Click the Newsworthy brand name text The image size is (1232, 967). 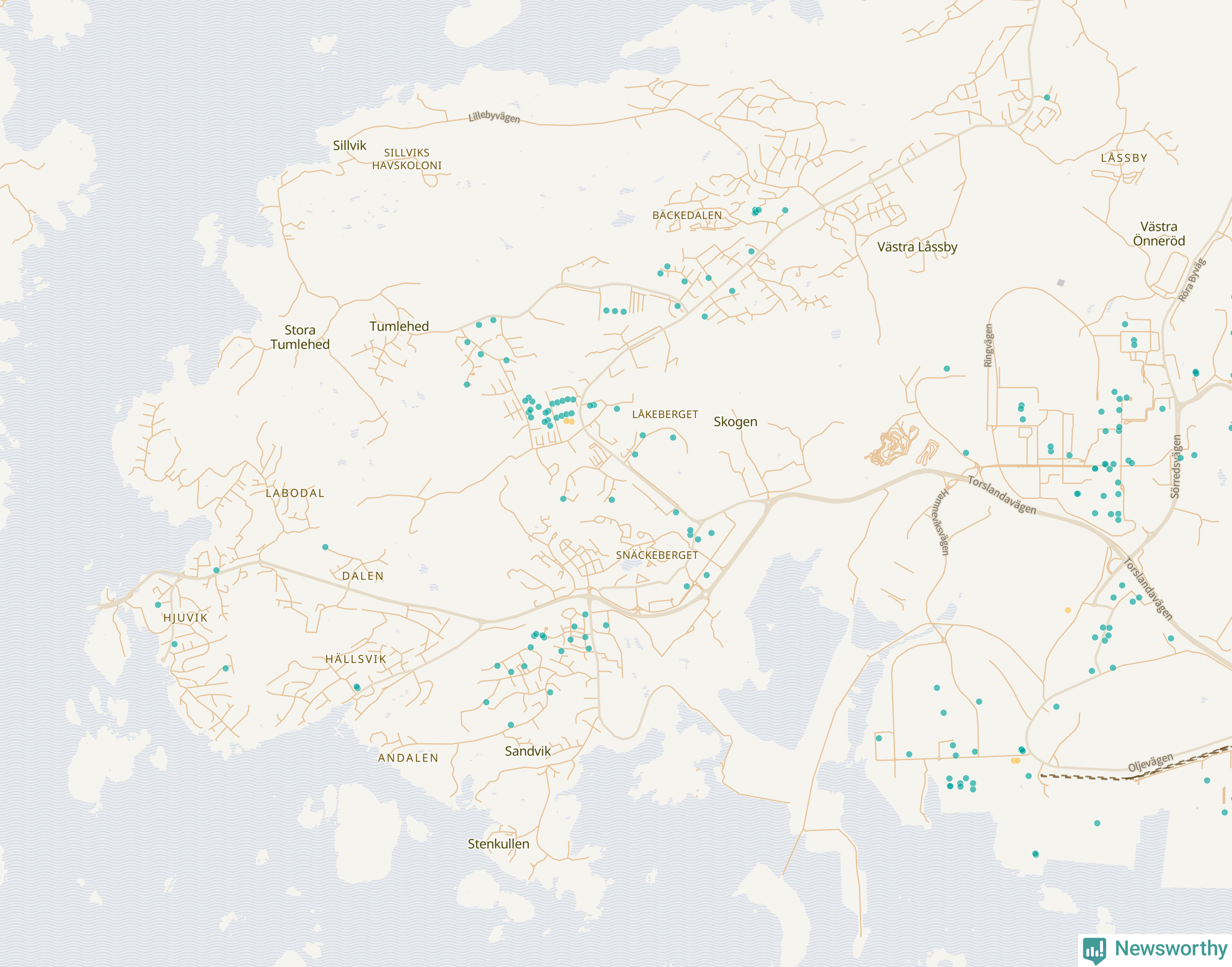tap(1170, 948)
